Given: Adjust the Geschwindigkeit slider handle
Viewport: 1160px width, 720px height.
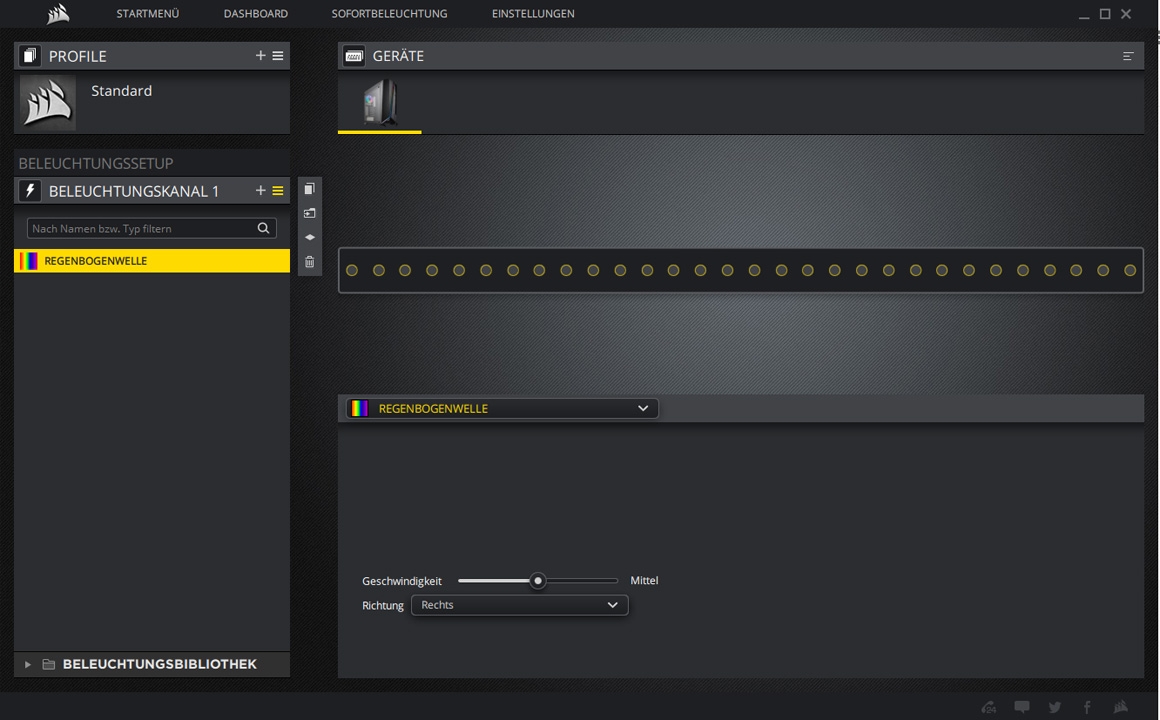Looking at the screenshot, I should pos(538,581).
